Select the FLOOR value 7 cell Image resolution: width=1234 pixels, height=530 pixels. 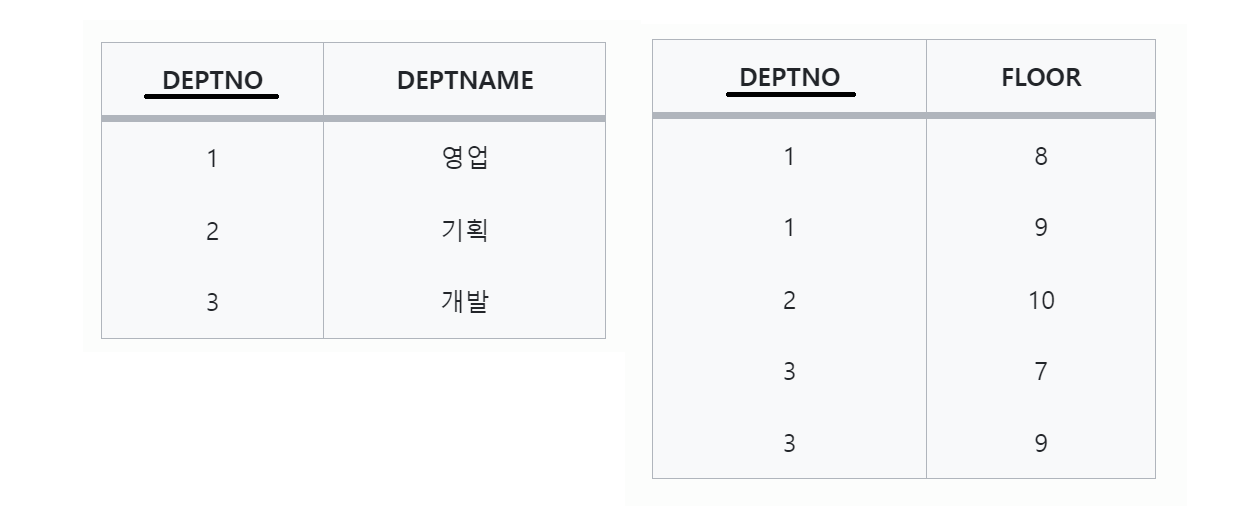(x=1041, y=372)
